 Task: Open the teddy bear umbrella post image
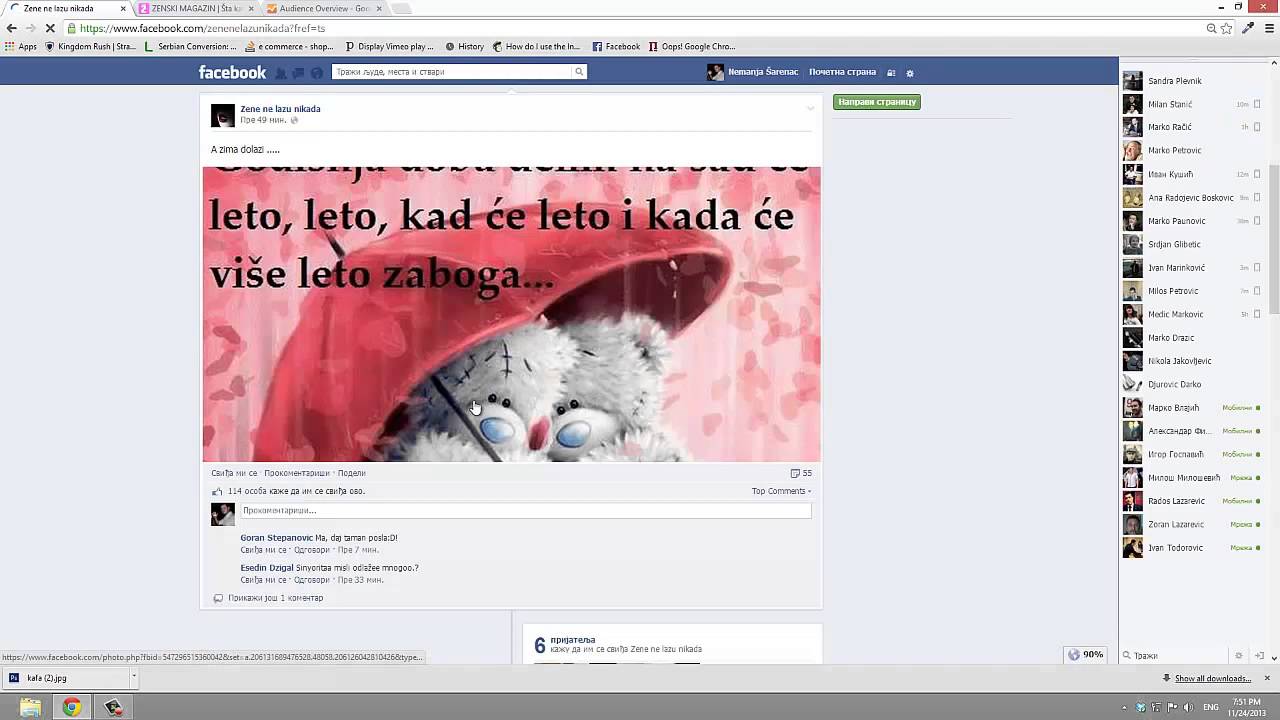click(x=511, y=314)
